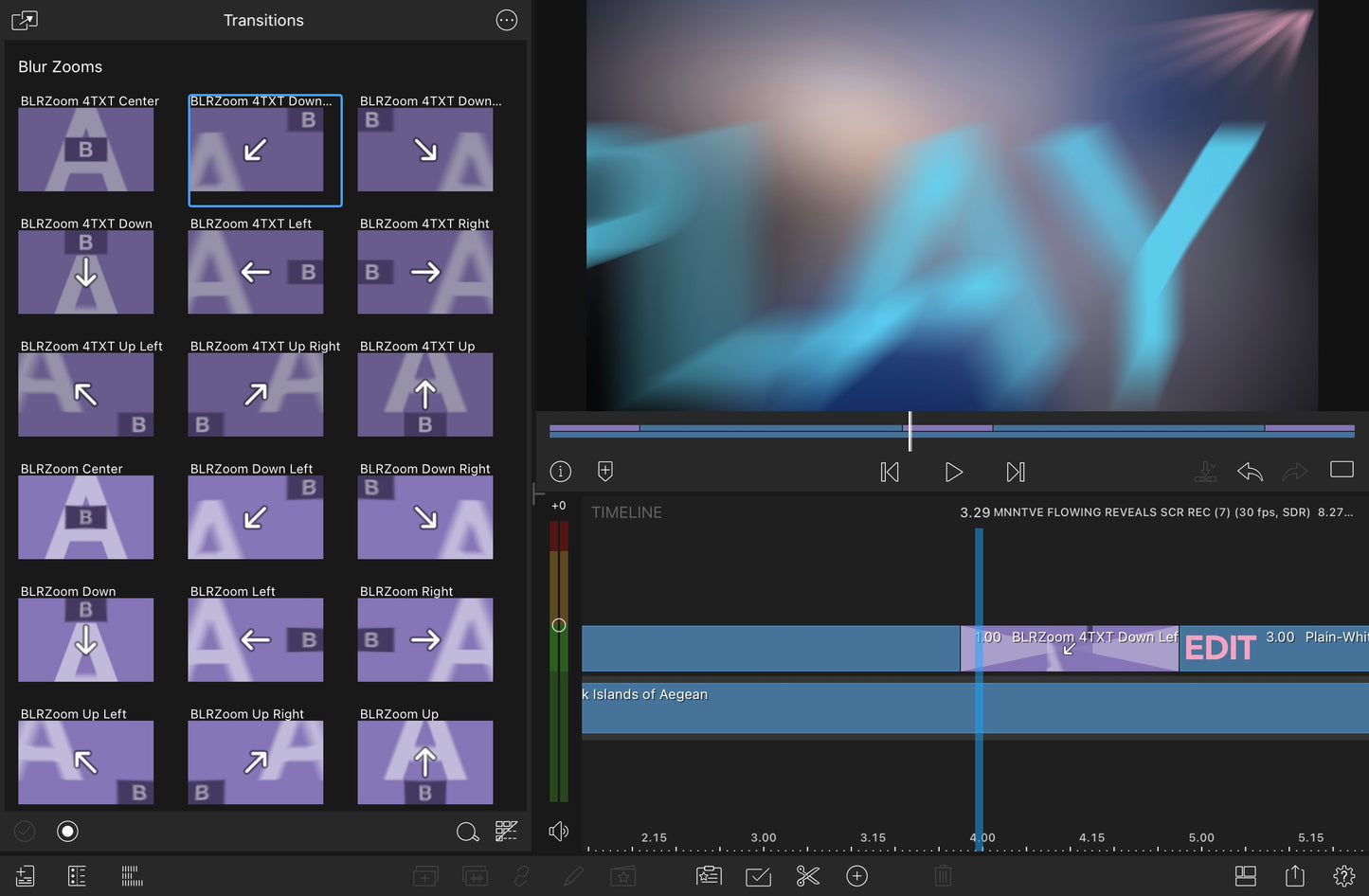Split the clip with the scissors tool
The height and width of the screenshot is (896, 1369).
[807, 876]
